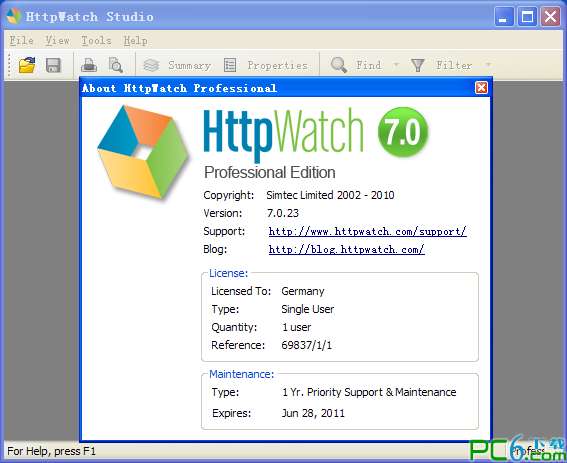Open Print Preview magnifier icon

tap(116, 65)
